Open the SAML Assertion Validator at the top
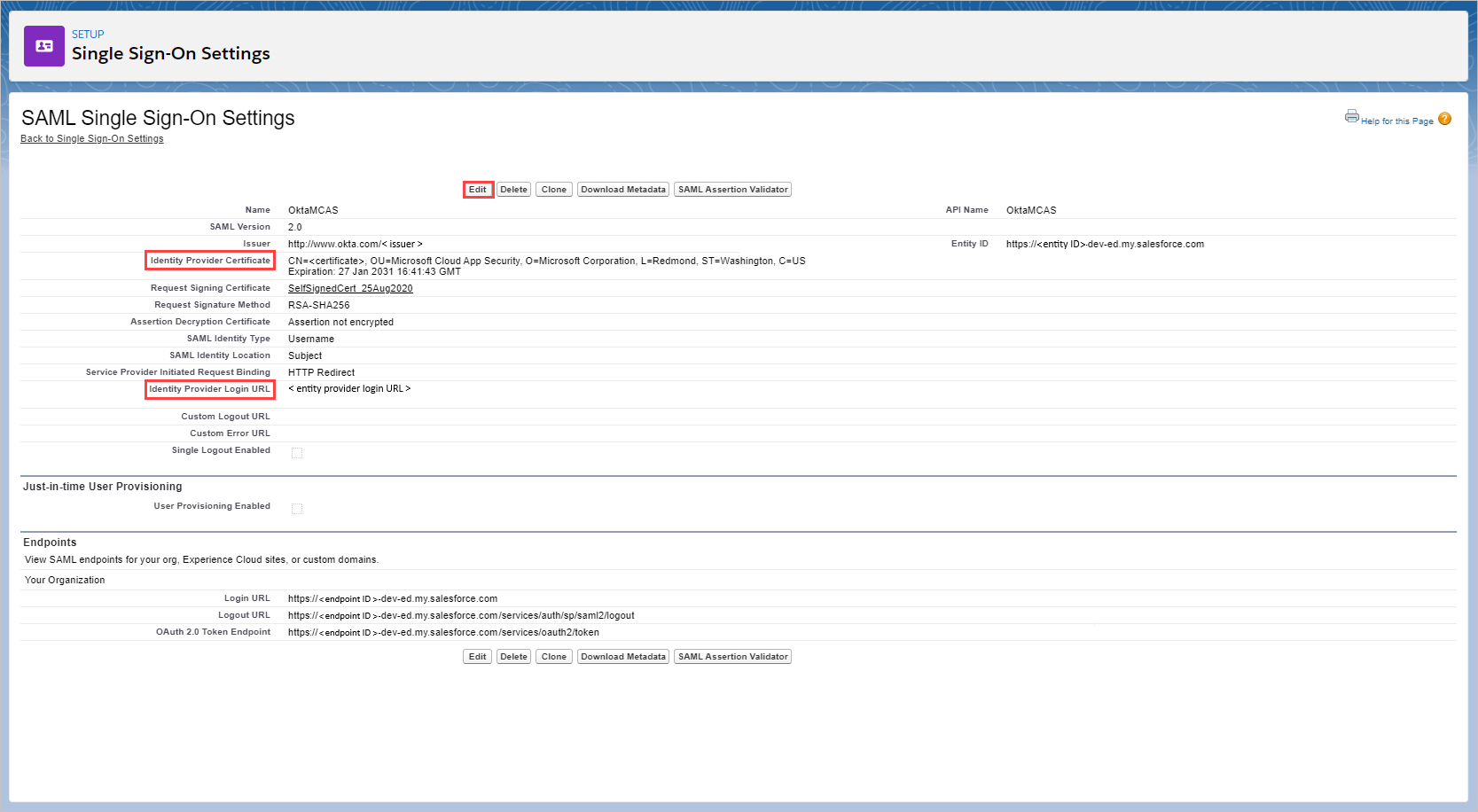The image size is (1478, 812). click(731, 189)
